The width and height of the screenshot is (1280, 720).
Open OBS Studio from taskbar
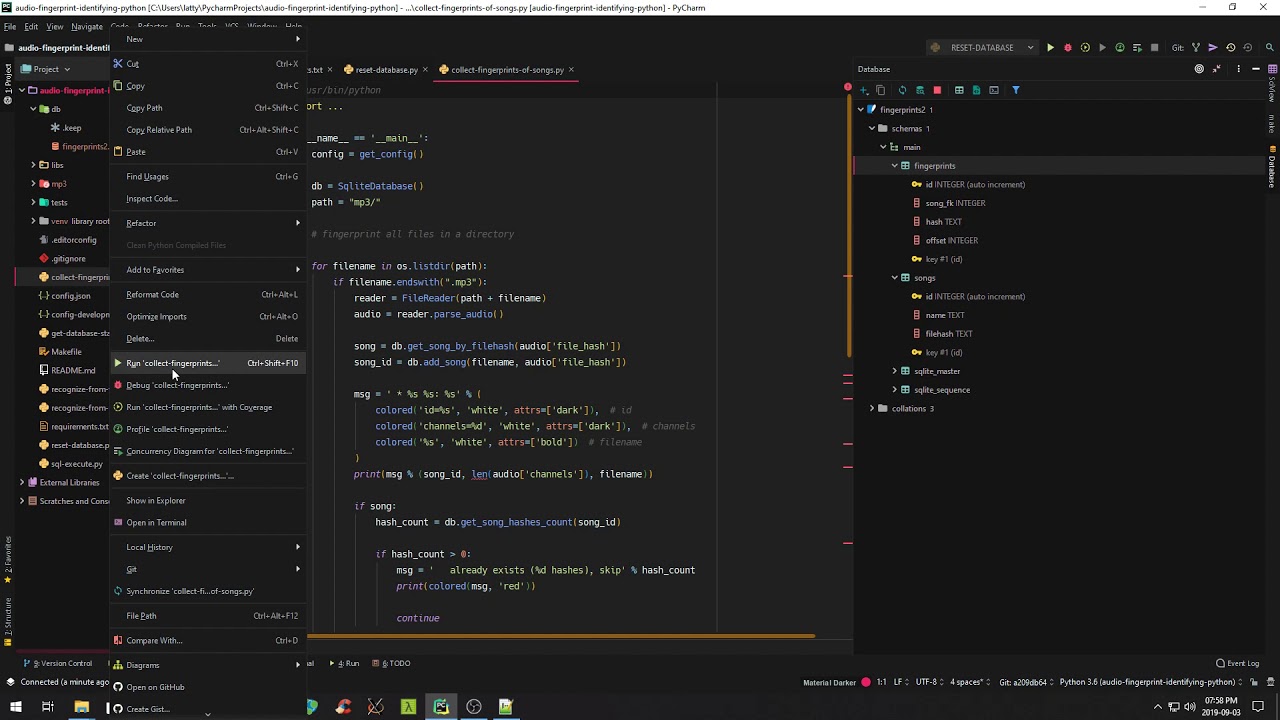pyautogui.click(x=474, y=707)
